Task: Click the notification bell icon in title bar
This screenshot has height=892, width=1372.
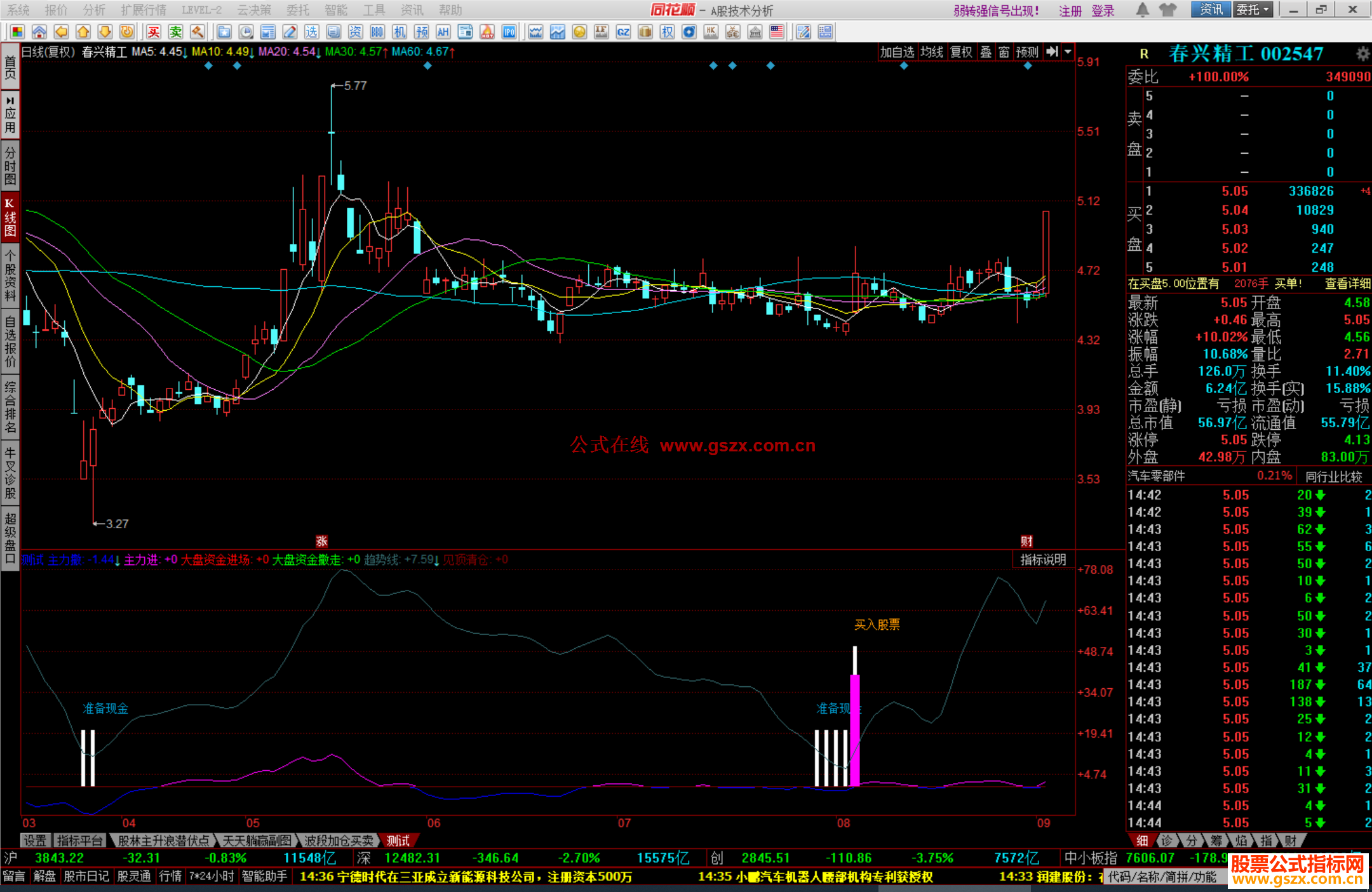Action: (1142, 10)
